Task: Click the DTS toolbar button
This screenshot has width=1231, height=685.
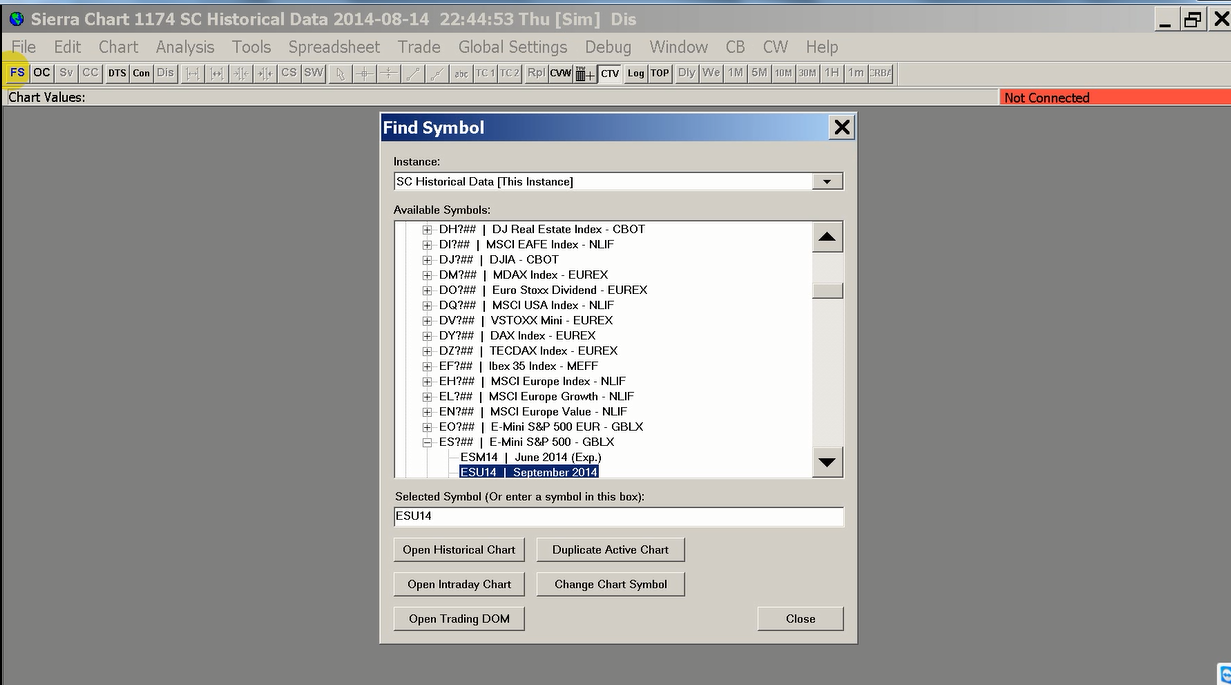Action: 117,73
